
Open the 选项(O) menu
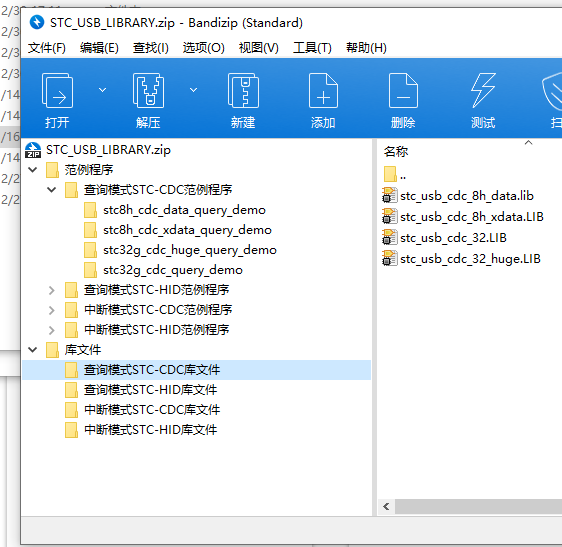coord(204,47)
